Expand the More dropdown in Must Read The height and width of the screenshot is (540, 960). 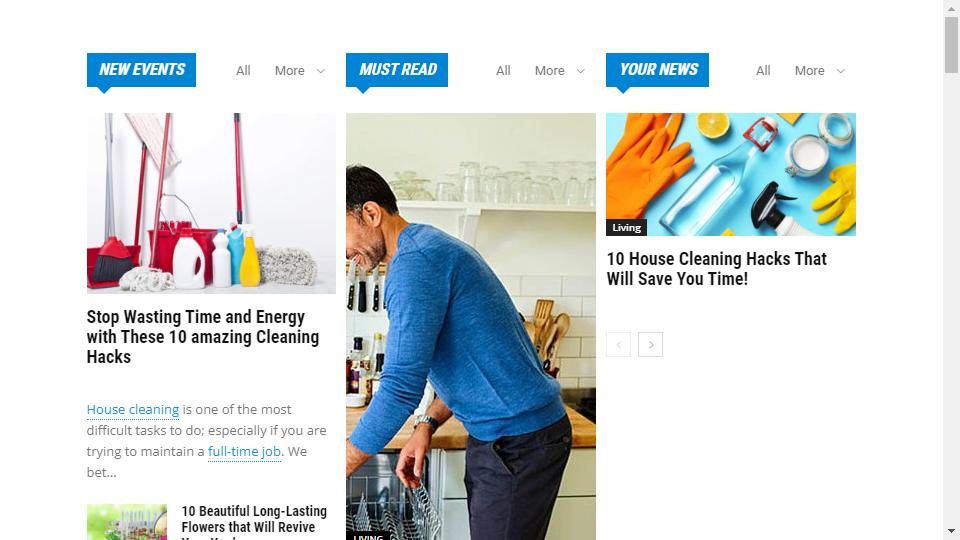(560, 70)
